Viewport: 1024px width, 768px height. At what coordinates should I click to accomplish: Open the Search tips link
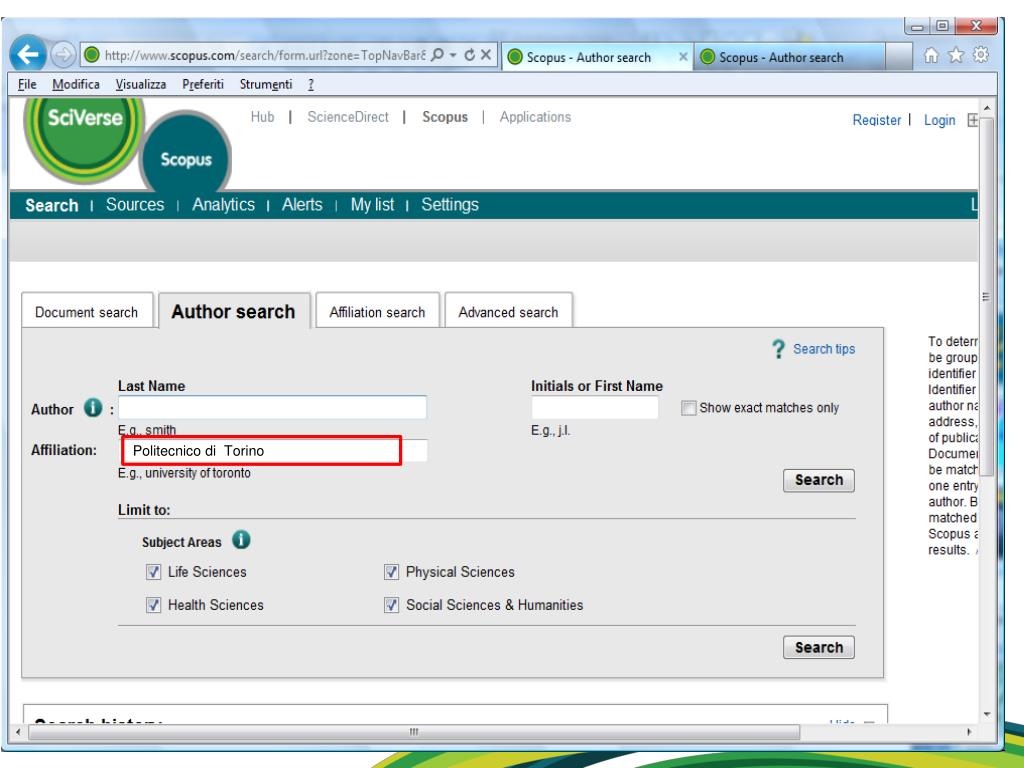(824, 349)
